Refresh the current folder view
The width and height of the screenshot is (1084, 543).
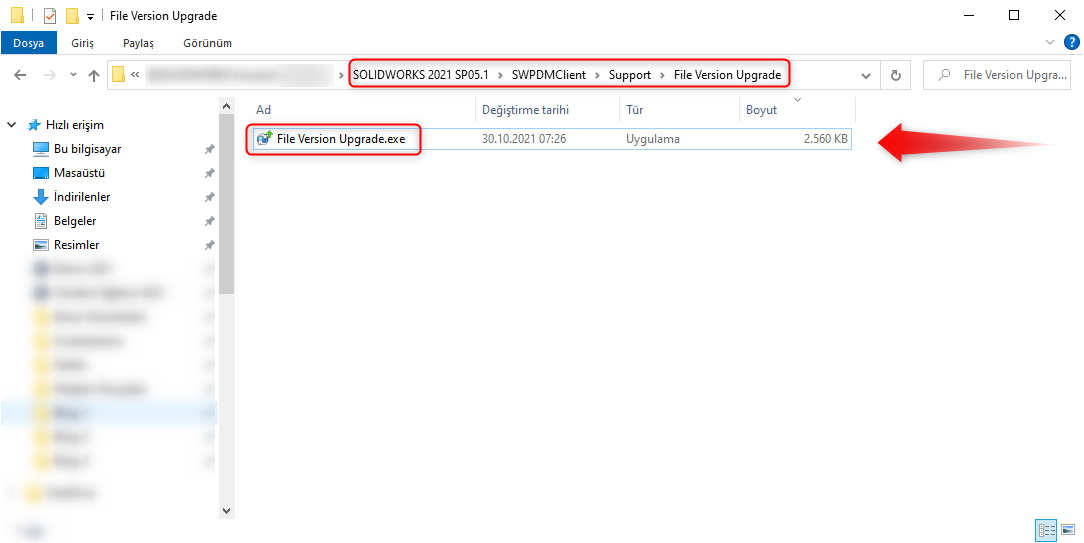tap(896, 75)
